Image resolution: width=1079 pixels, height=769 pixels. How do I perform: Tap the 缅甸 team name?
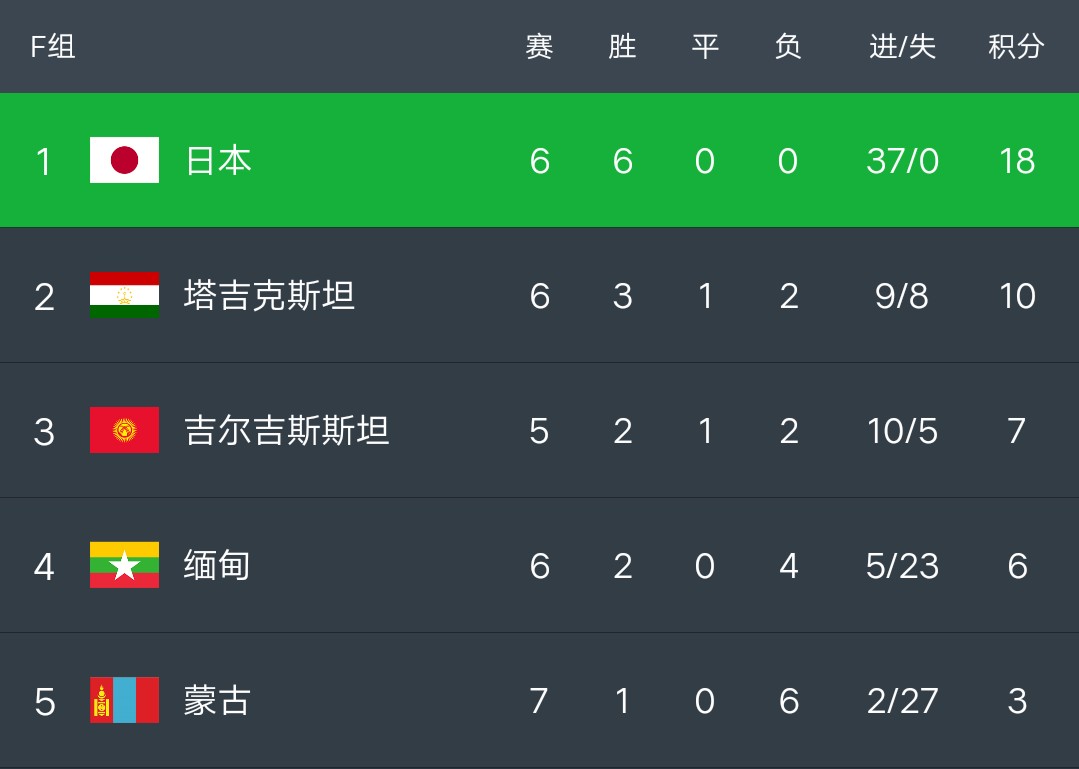click(216, 565)
